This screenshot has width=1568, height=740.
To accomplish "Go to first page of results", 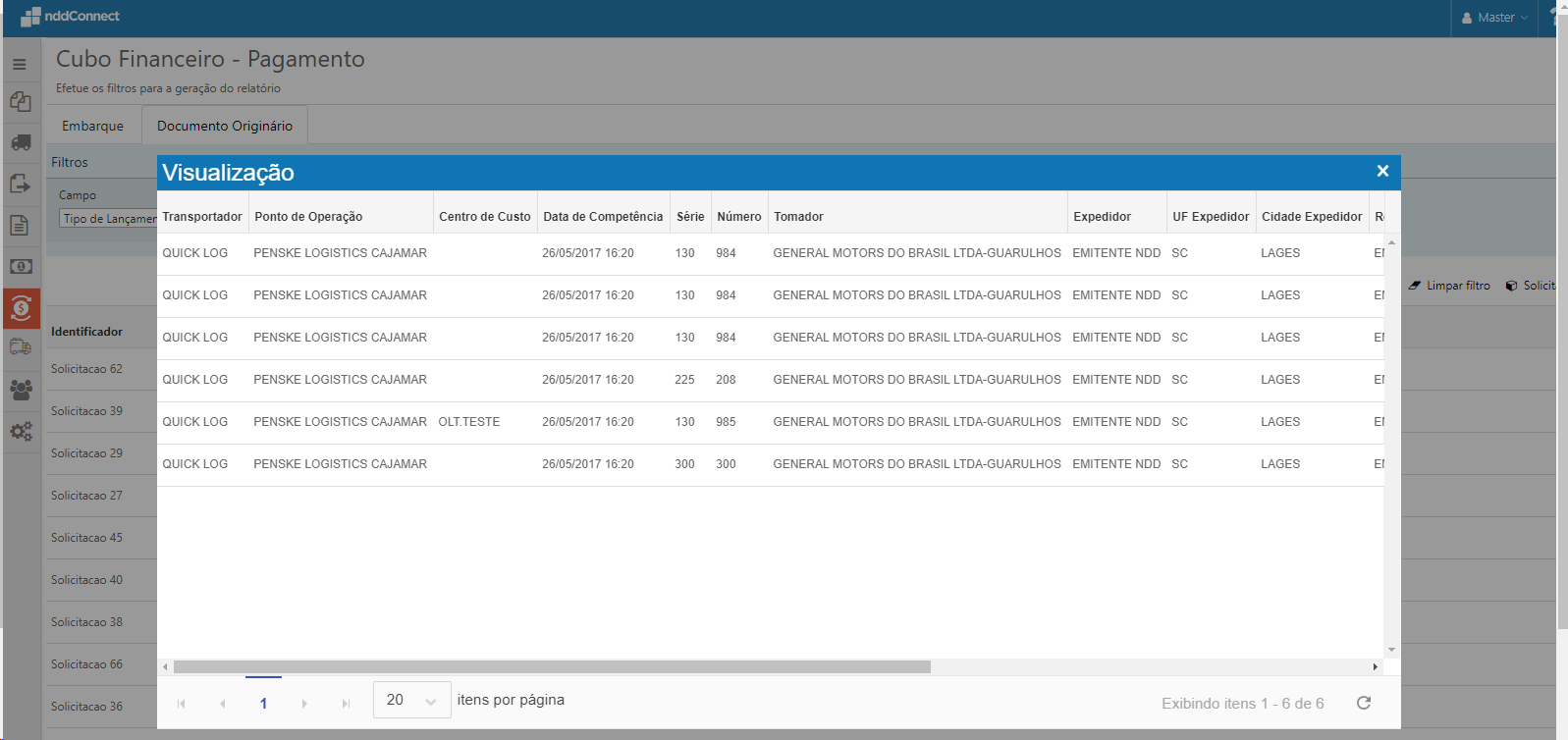I will click(182, 704).
